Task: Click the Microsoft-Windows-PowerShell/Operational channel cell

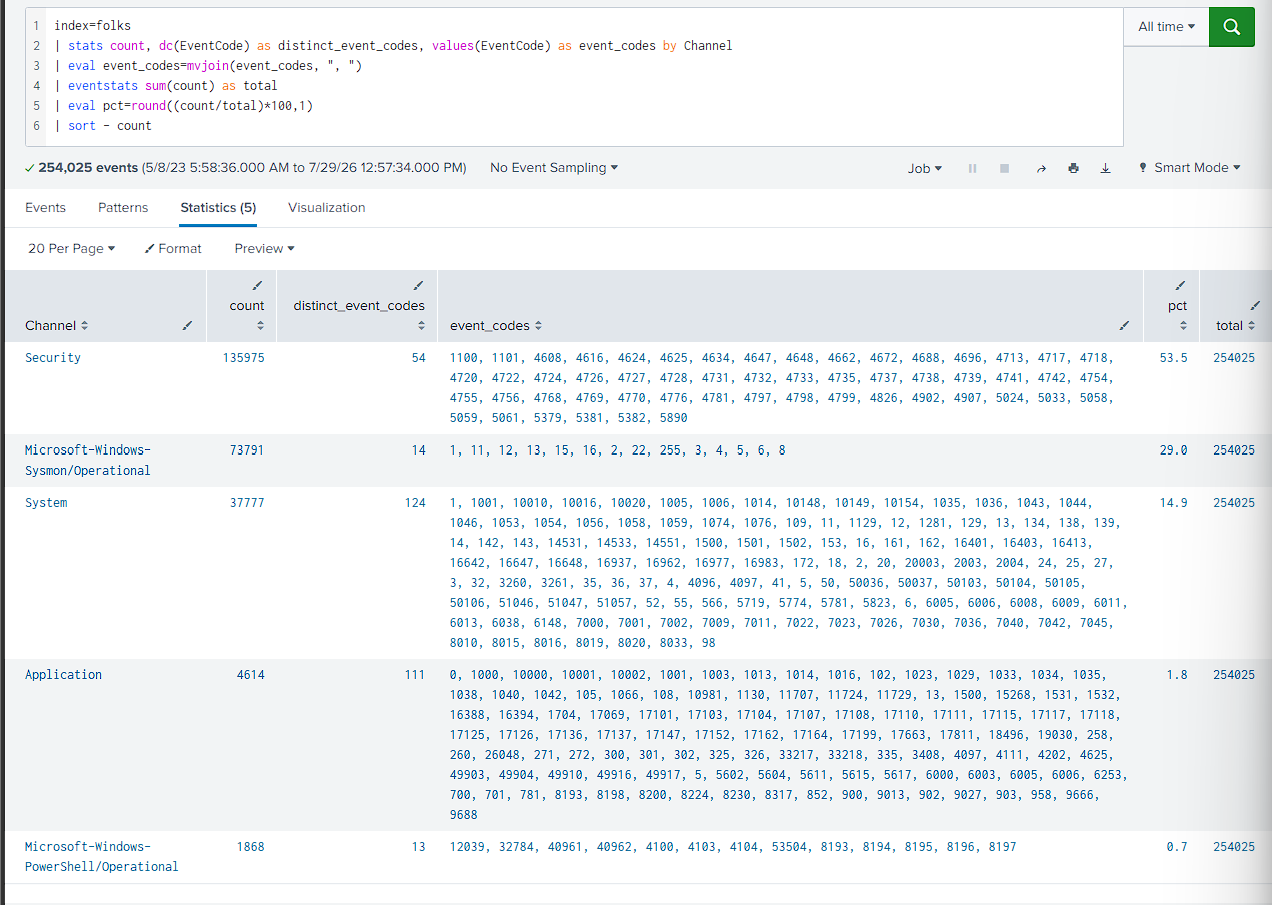Action: coord(102,856)
